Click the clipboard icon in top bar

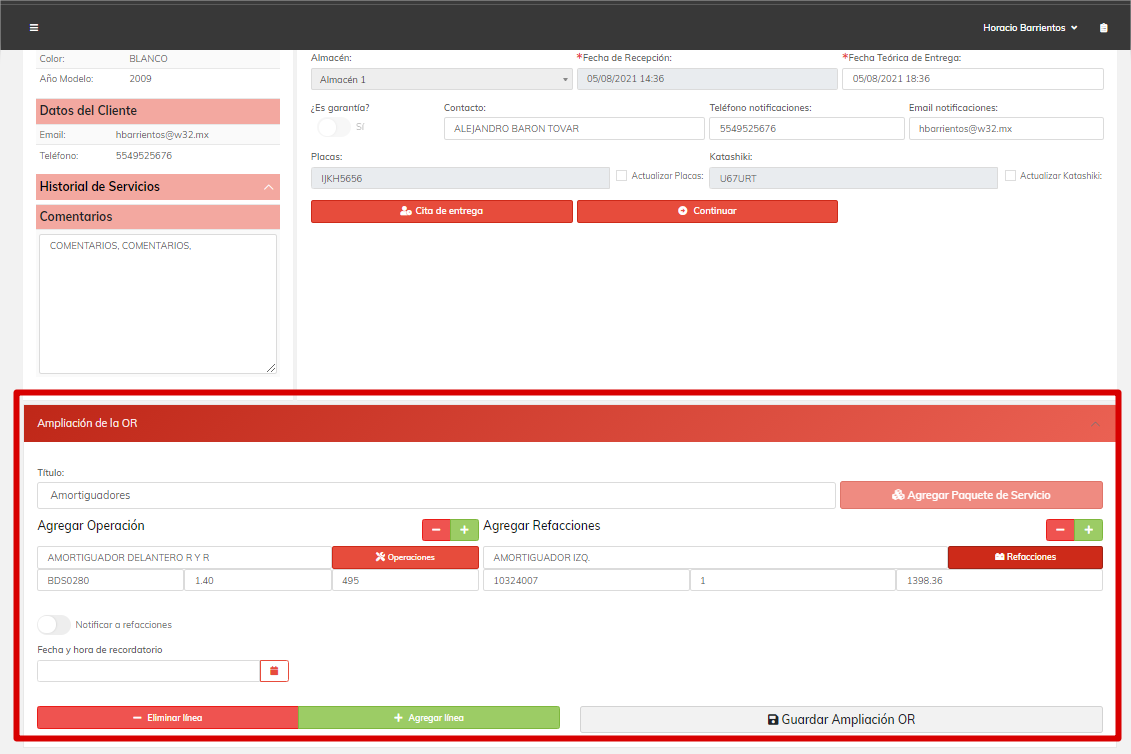click(1104, 28)
